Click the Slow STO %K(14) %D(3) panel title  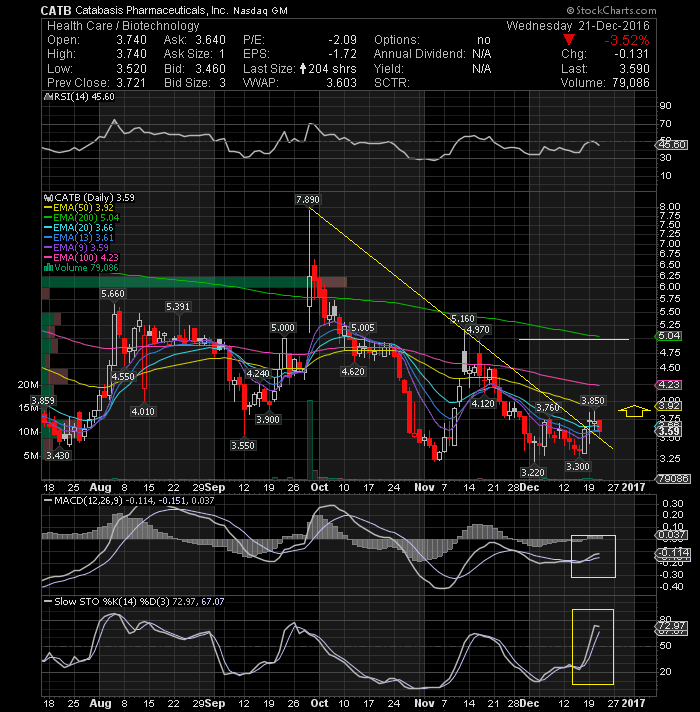pos(112,602)
